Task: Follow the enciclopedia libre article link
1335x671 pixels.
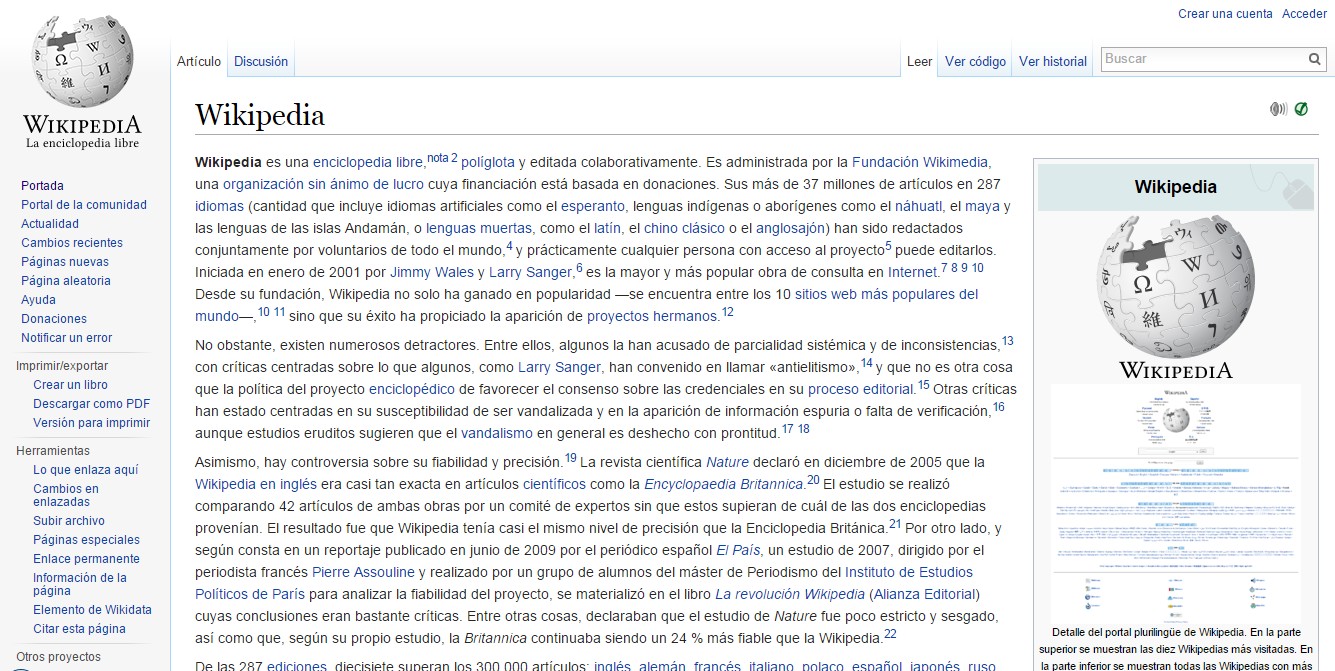Action: [x=368, y=162]
